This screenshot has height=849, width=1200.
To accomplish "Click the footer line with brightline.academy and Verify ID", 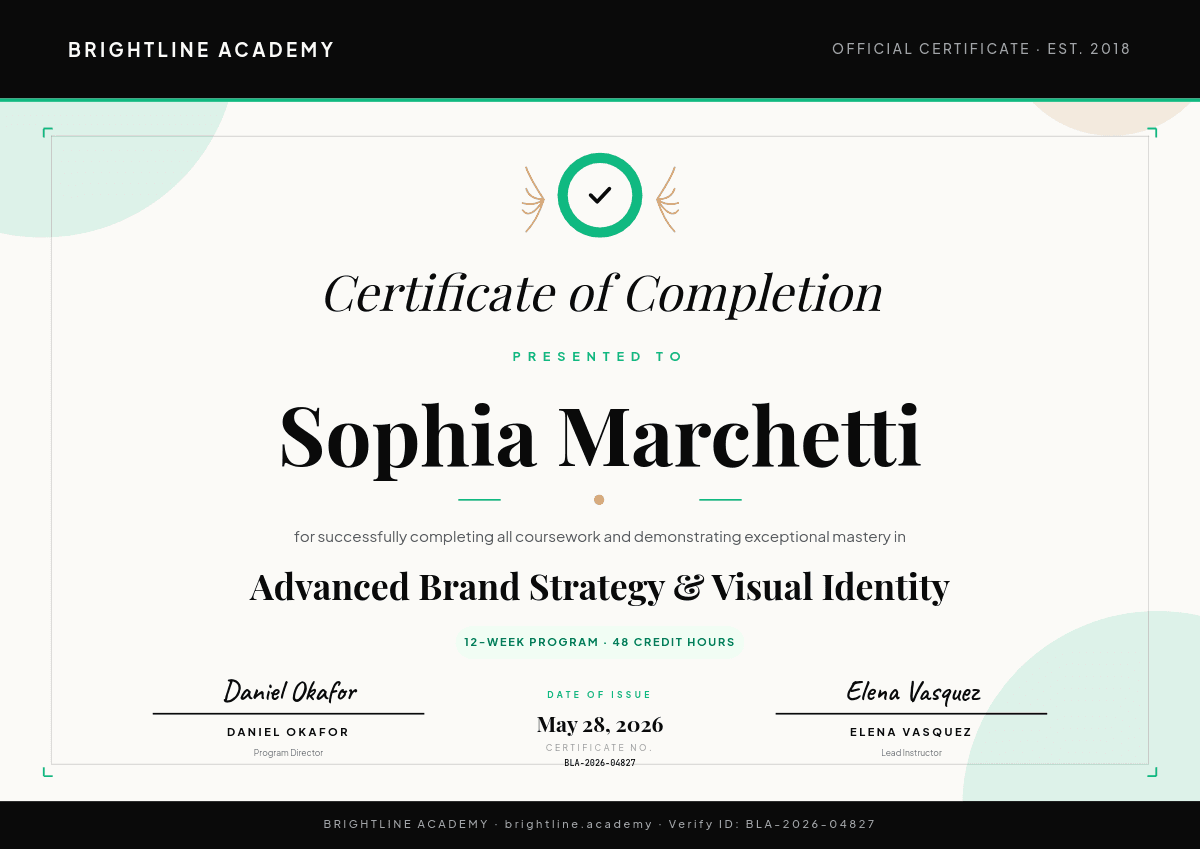I will pyautogui.click(x=600, y=824).
